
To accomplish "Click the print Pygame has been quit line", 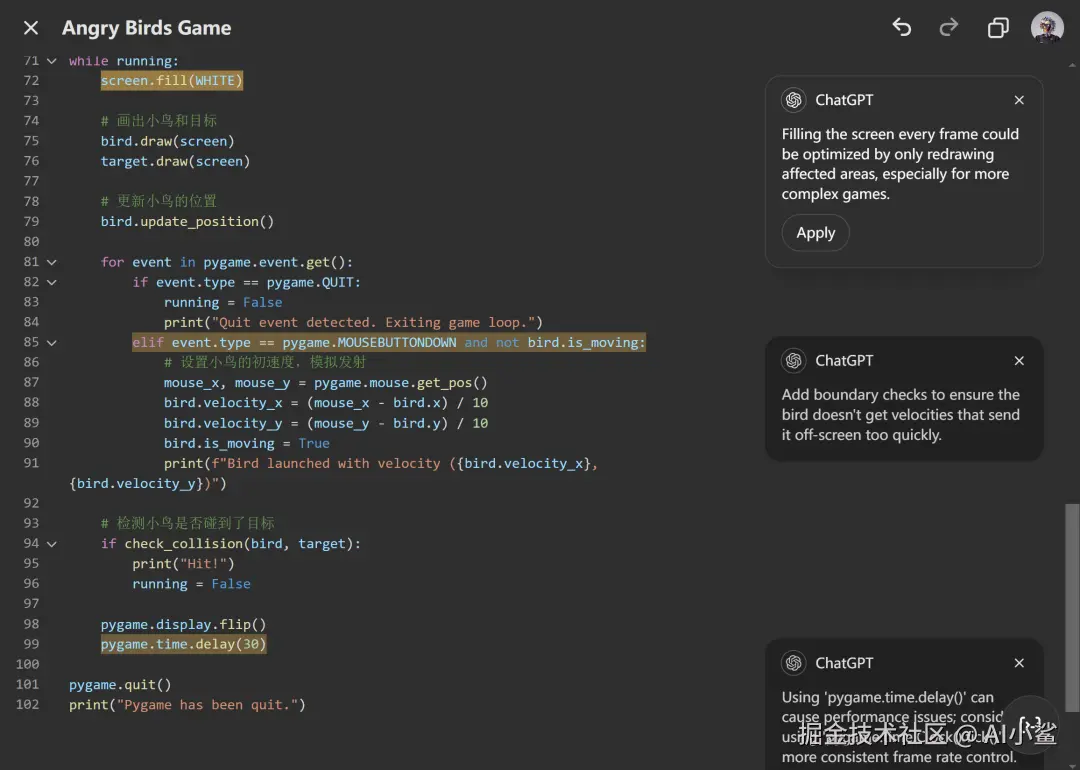I will (187, 705).
